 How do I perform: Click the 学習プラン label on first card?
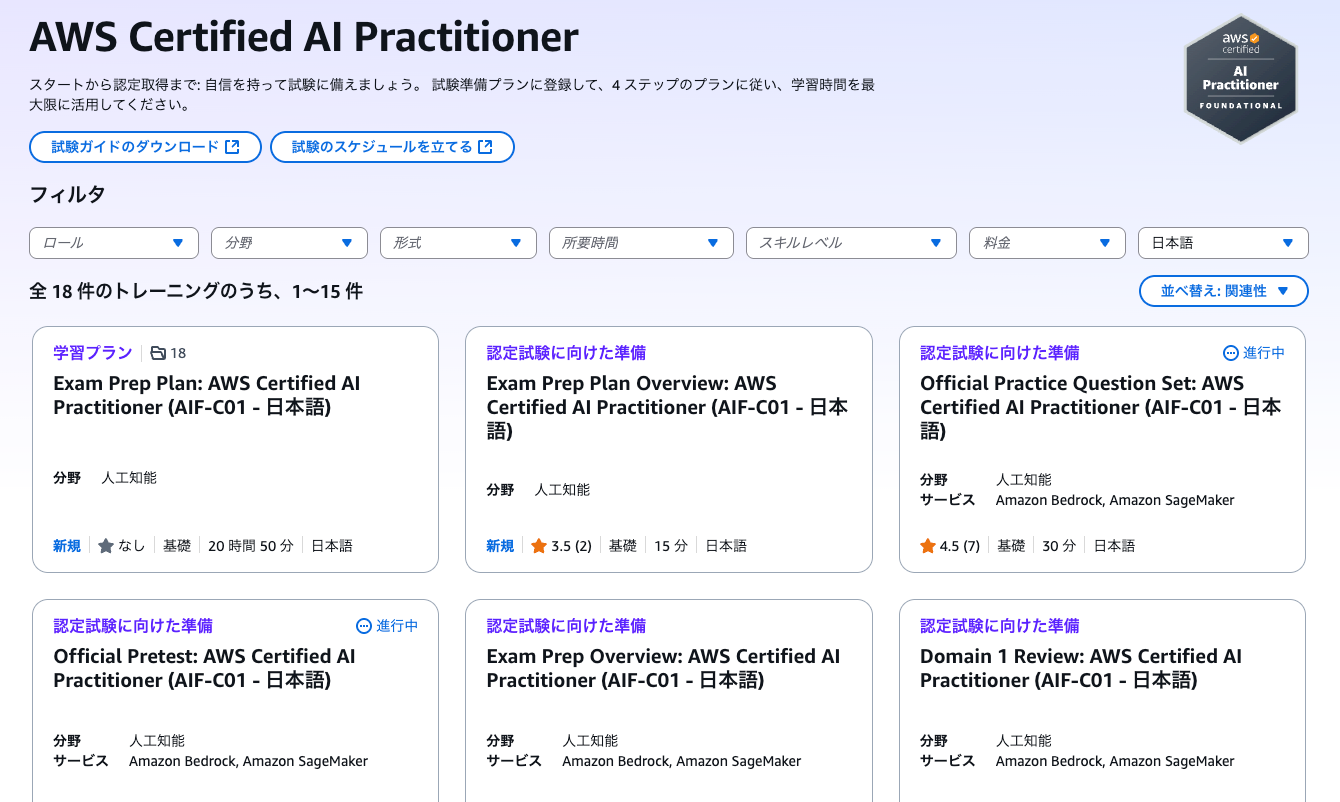tap(92, 353)
